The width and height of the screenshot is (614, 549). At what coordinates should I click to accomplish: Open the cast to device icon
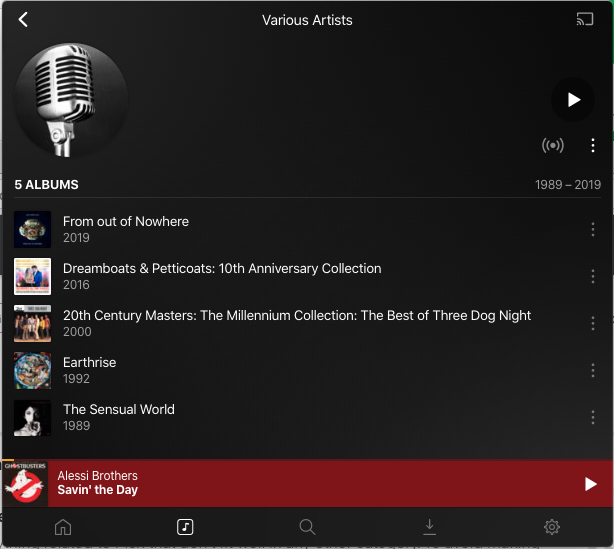[x=585, y=19]
